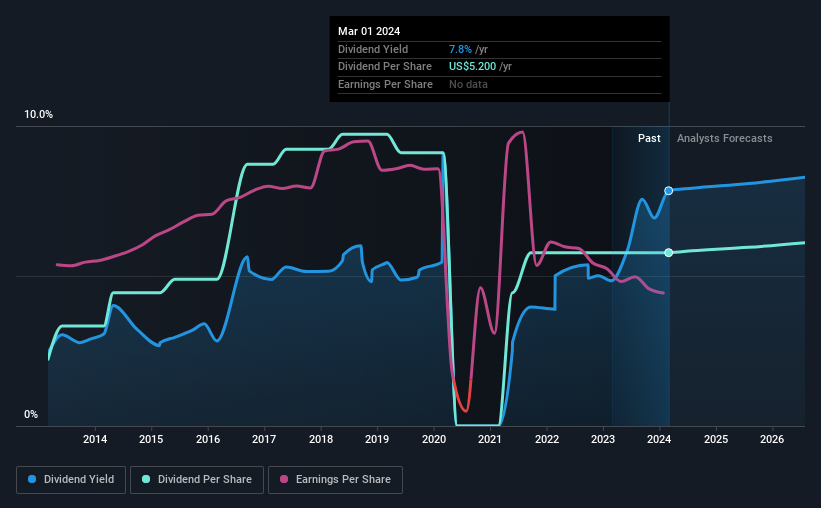Click the 2017 x-axis label
Viewport: 821px width, 508px height.
[x=264, y=439]
